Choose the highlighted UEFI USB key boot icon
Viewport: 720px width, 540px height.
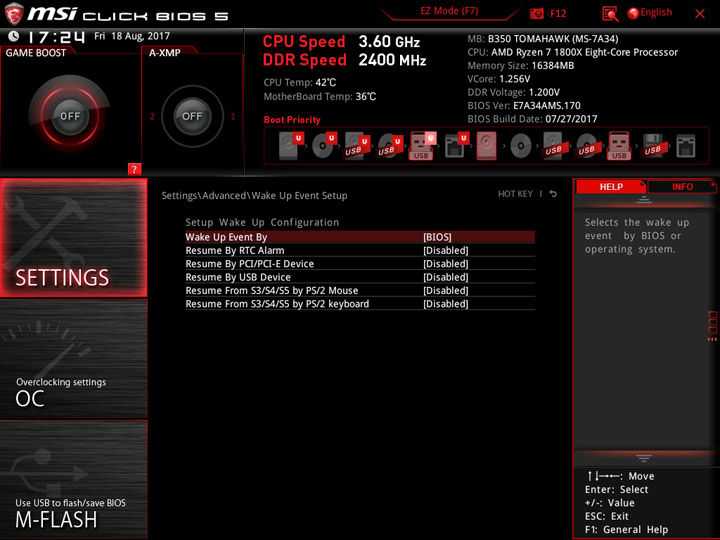[x=422, y=146]
